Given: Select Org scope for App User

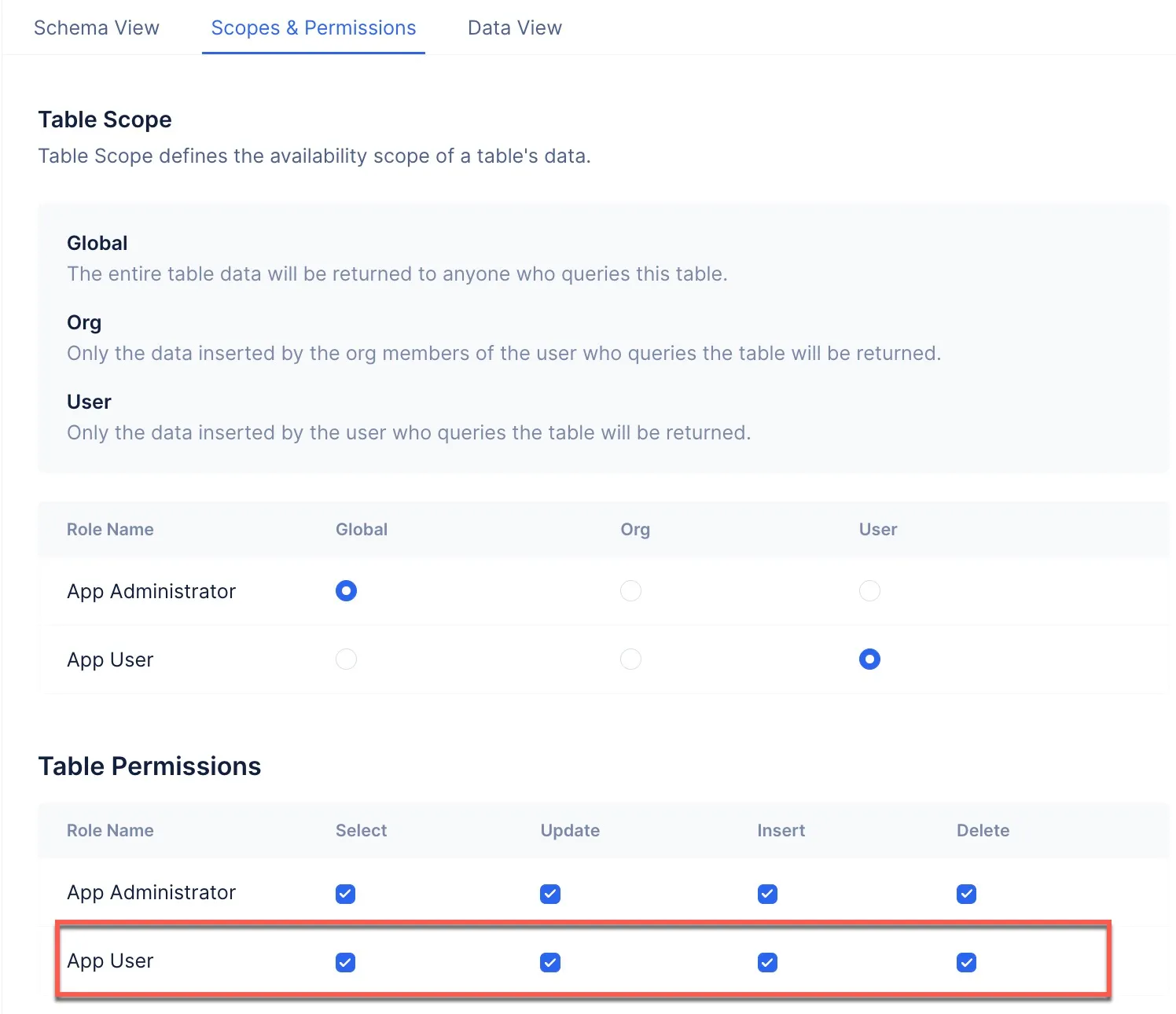Looking at the screenshot, I should pyautogui.click(x=630, y=659).
